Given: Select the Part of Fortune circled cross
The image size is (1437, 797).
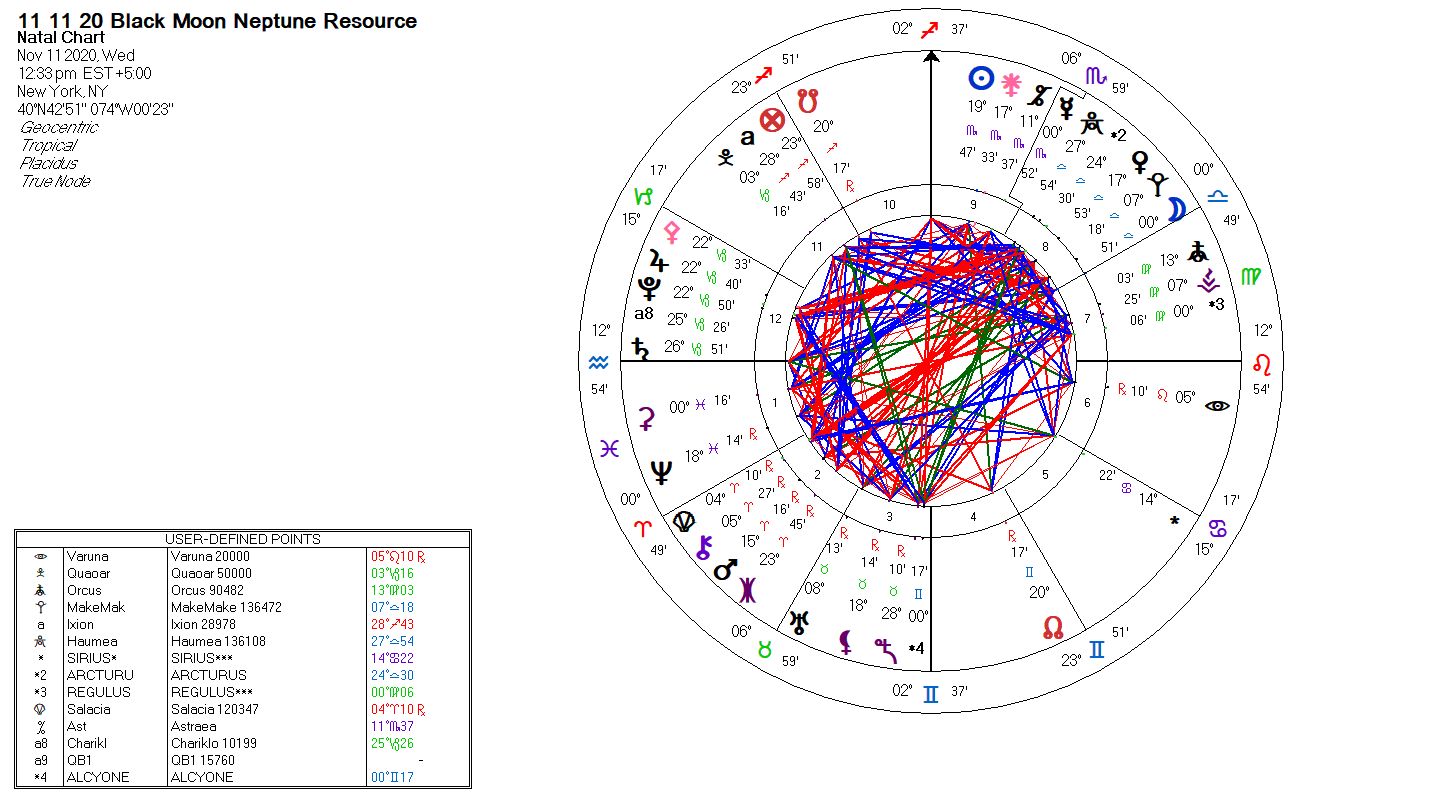Looking at the screenshot, I should 771,121.
